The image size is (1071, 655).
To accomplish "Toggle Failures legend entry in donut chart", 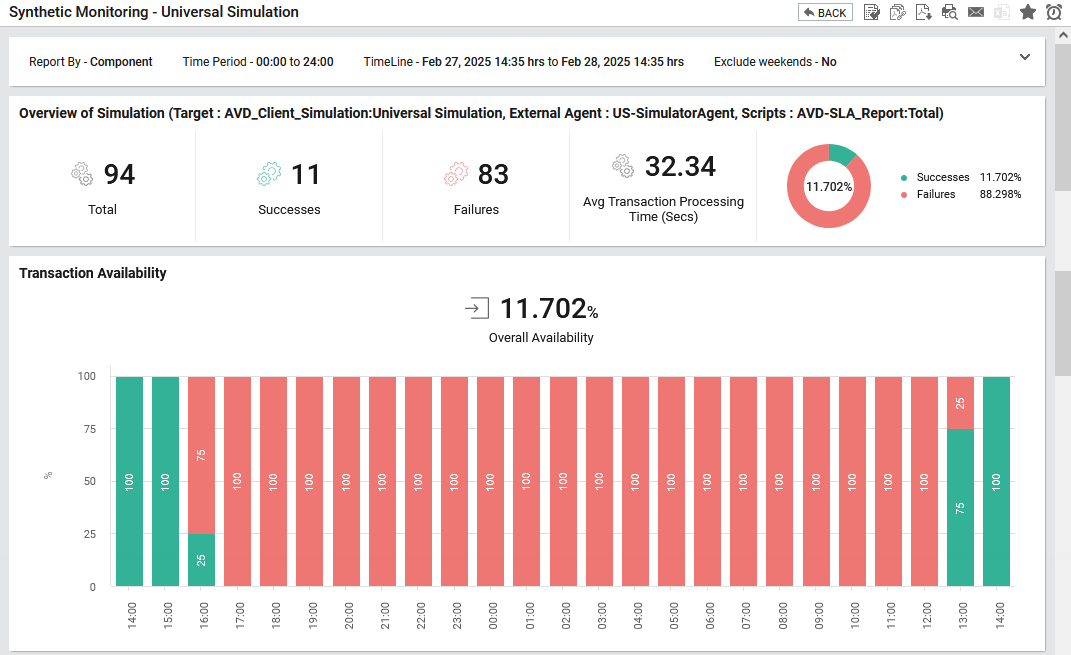I will [x=935, y=194].
